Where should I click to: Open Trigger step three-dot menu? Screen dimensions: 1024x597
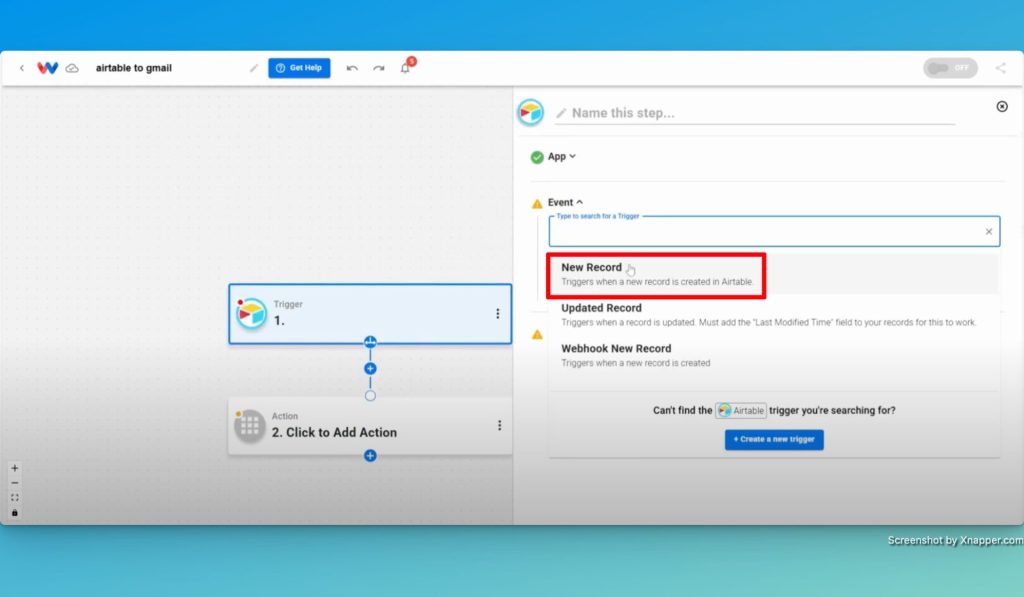click(x=498, y=314)
